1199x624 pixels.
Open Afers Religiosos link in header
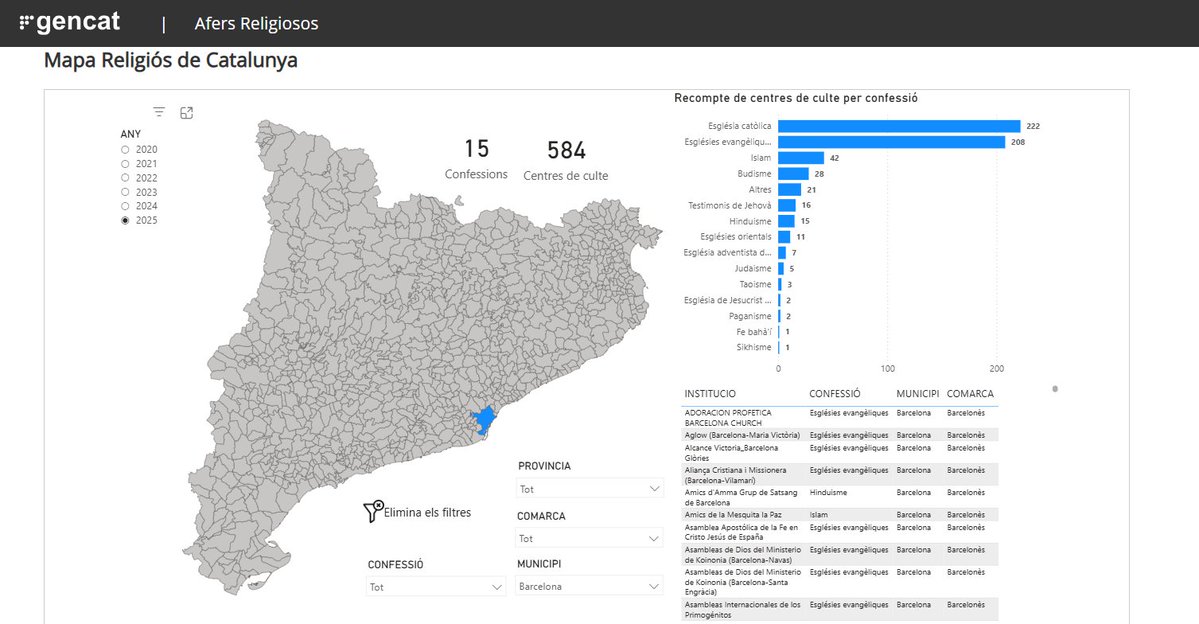pos(256,24)
